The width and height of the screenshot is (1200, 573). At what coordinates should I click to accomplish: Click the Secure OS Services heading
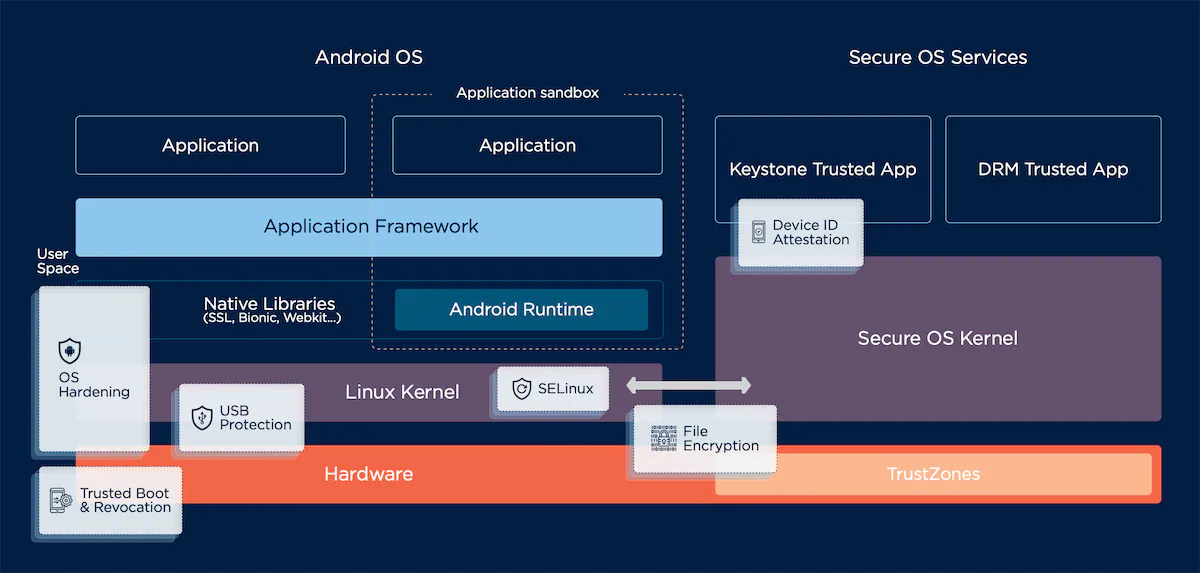[938, 57]
